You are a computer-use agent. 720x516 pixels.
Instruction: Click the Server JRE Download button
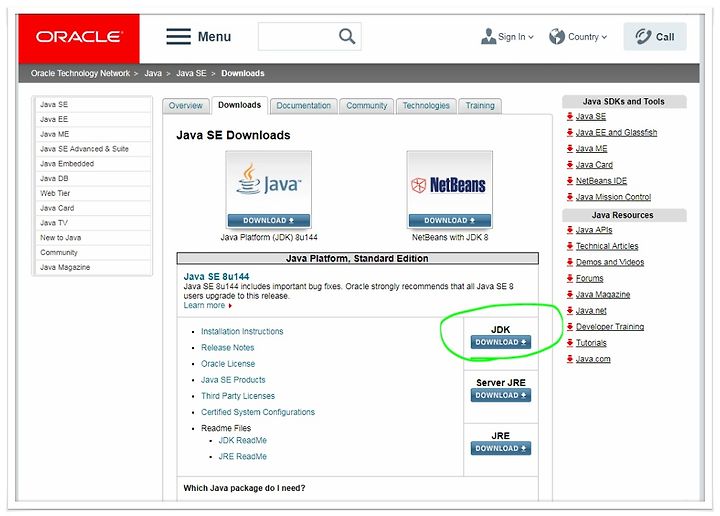501,395
